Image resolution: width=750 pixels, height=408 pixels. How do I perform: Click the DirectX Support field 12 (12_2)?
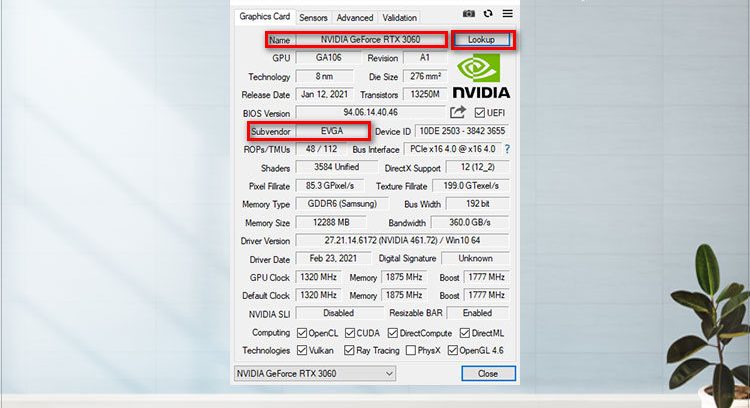(477, 167)
